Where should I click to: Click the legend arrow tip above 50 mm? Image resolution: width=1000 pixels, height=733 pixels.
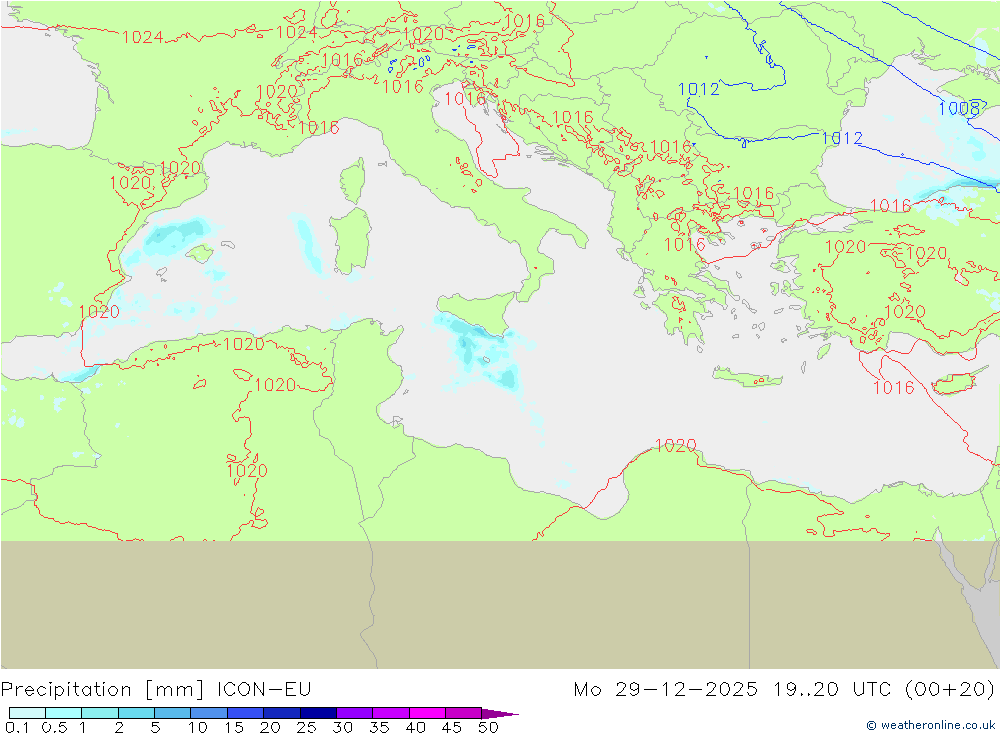501,713
